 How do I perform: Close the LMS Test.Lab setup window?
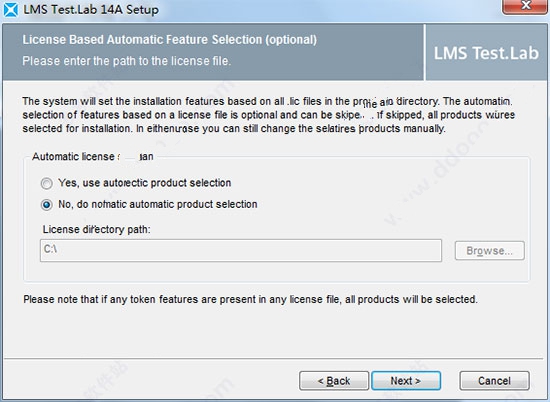[525, 6]
